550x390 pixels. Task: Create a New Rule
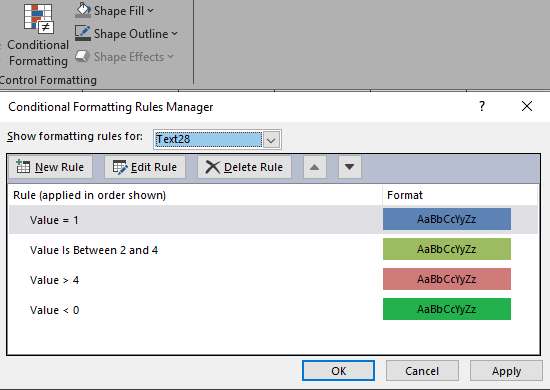pyautogui.click(x=51, y=167)
